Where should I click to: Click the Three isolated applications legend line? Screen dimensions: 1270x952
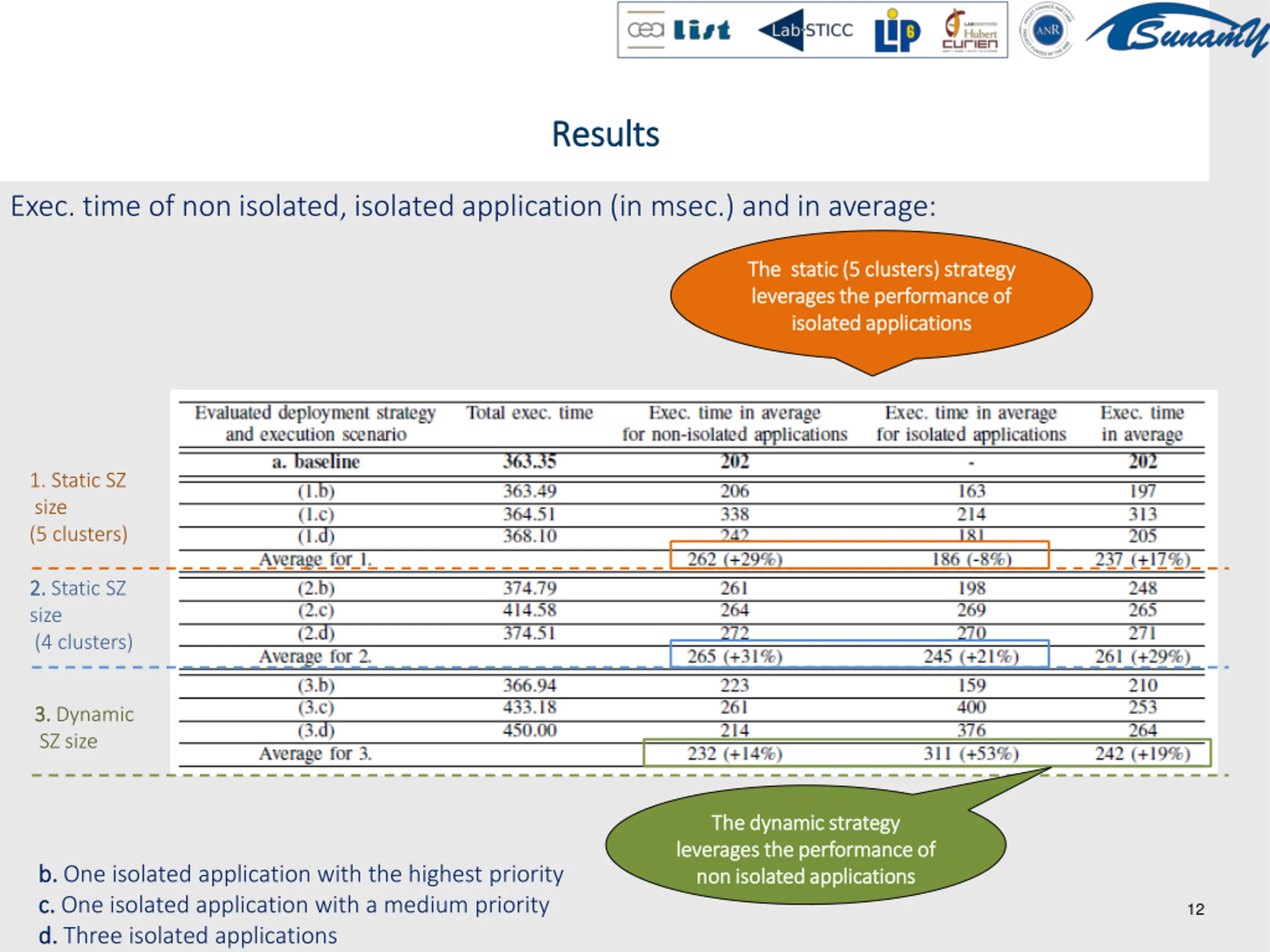(188, 935)
